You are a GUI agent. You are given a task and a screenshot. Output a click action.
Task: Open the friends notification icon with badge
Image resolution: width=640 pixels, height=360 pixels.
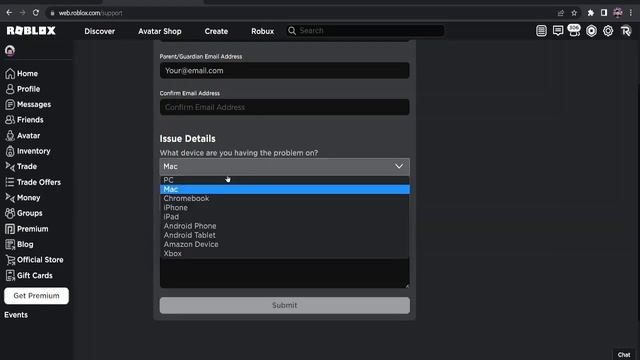click(574, 31)
